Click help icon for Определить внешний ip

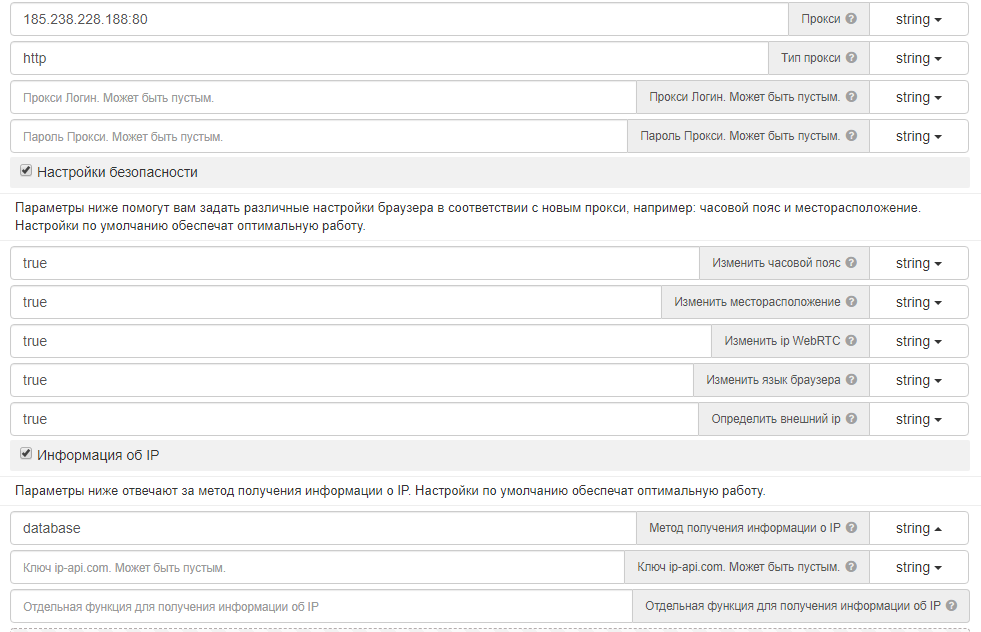click(x=851, y=419)
